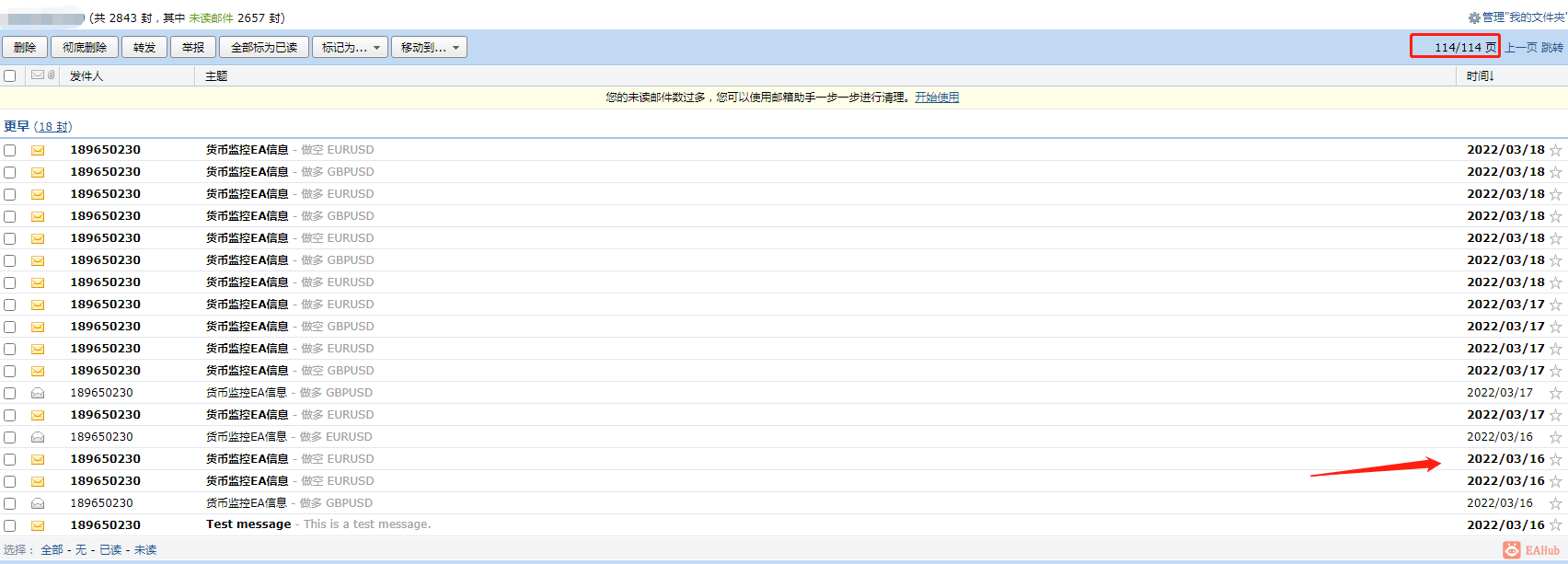Click the 跳转 page jump link
1568x564 pixels.
[x=1552, y=47]
